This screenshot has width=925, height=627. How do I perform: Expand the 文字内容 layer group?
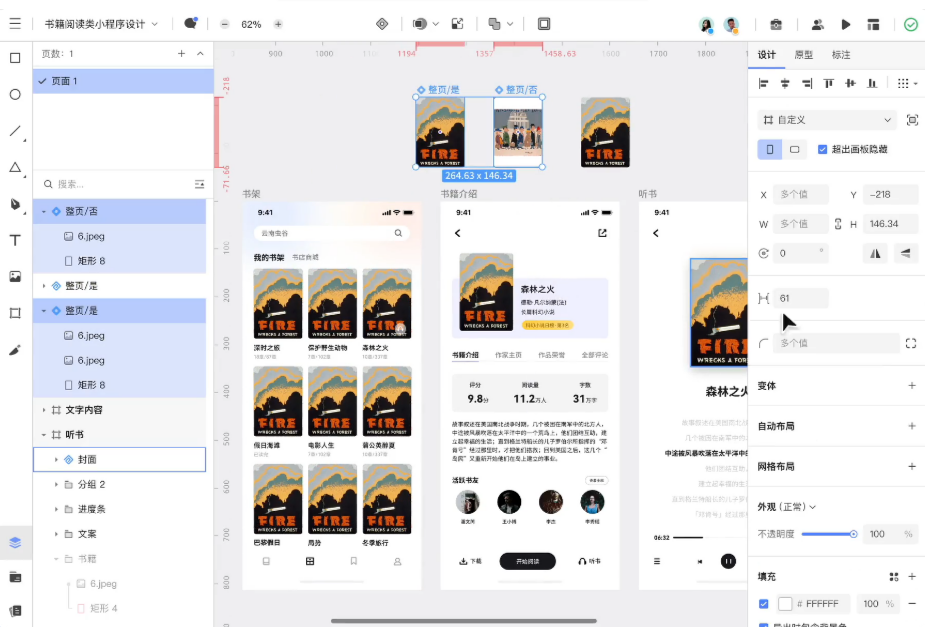click(44, 410)
